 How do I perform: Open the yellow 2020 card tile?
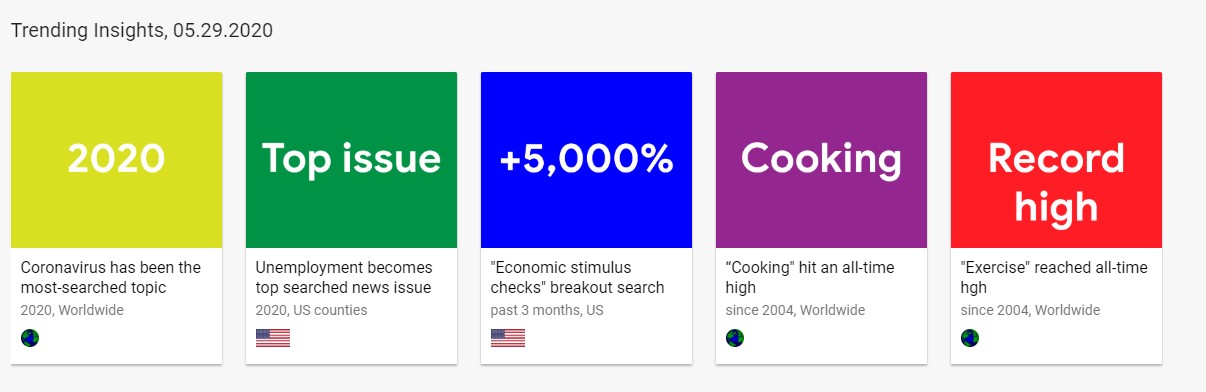pos(116,160)
